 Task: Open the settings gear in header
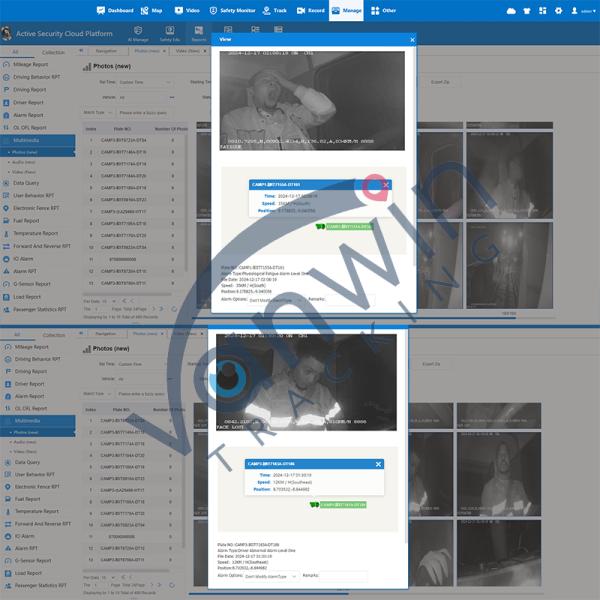point(558,10)
